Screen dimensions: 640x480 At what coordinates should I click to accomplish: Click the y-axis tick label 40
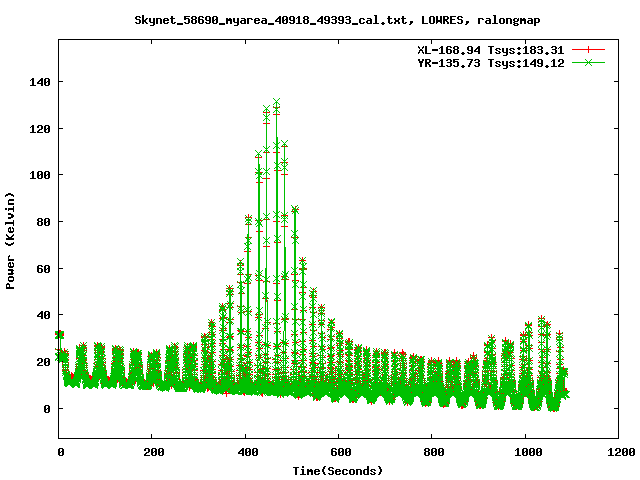pyautogui.click(x=43, y=315)
